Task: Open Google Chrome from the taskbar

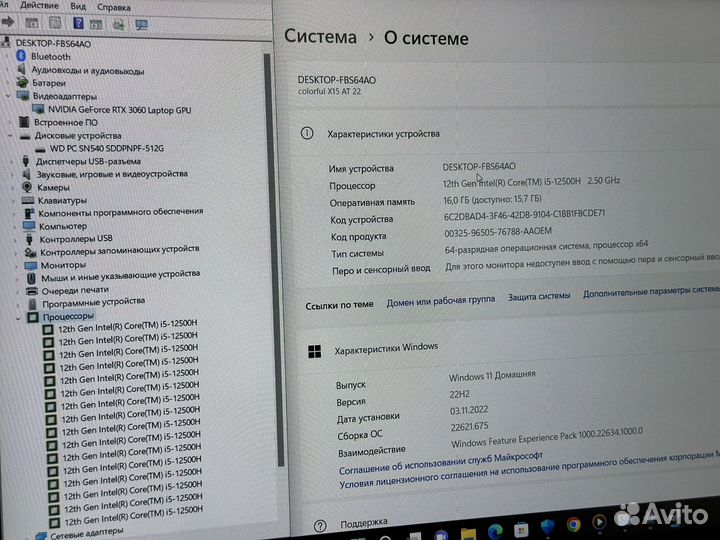Action: pyautogui.click(x=573, y=523)
